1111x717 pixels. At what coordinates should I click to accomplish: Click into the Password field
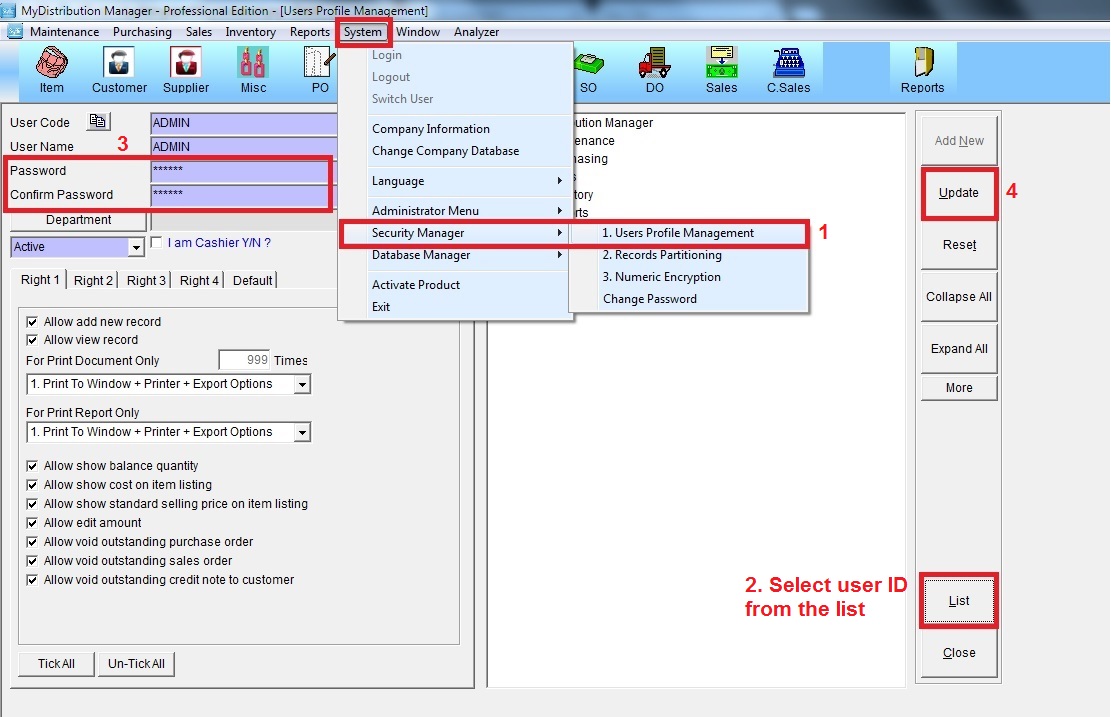coord(240,171)
